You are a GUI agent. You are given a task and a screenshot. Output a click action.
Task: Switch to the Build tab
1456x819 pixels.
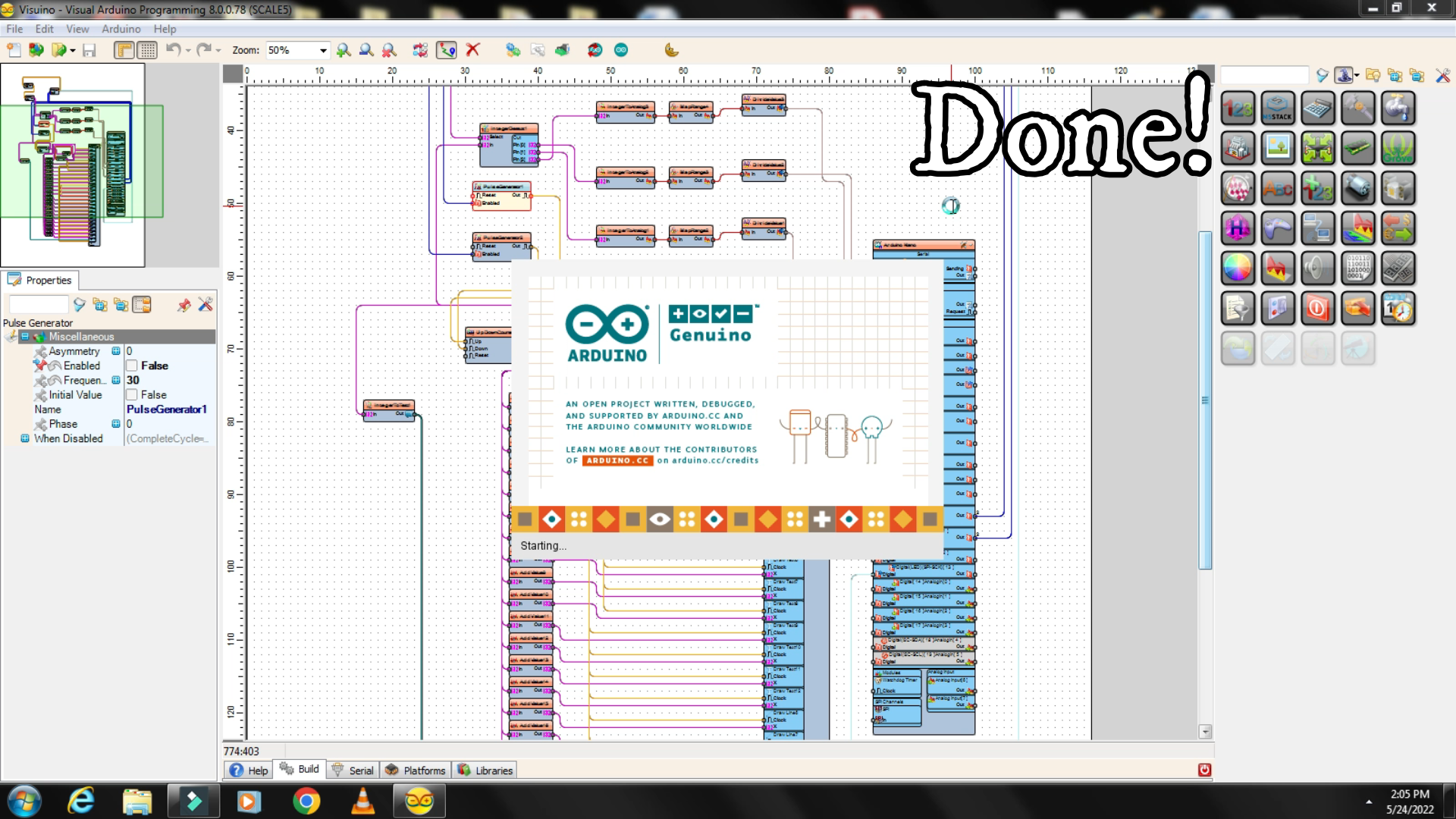[x=300, y=769]
